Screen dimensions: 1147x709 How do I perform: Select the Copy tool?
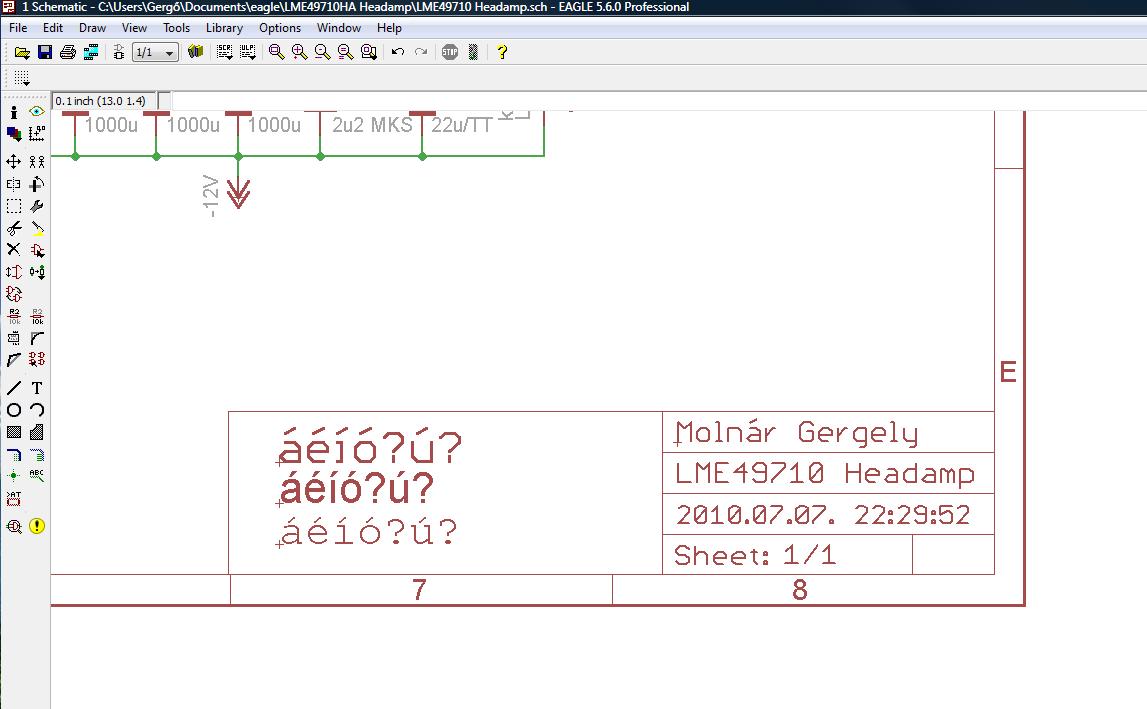tap(37, 162)
